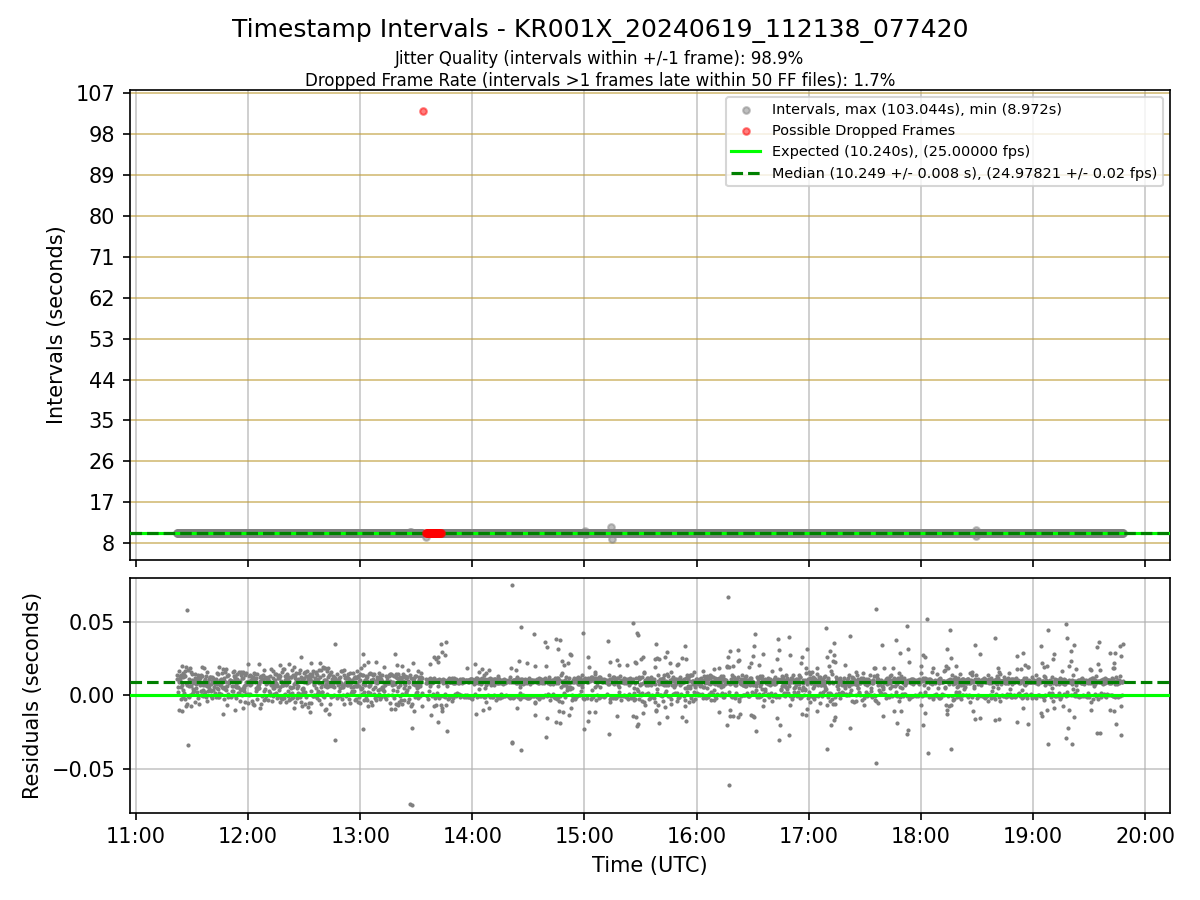1200x900 pixels.
Task: Click the y-axis tick label "98"
Action: click(x=104, y=134)
